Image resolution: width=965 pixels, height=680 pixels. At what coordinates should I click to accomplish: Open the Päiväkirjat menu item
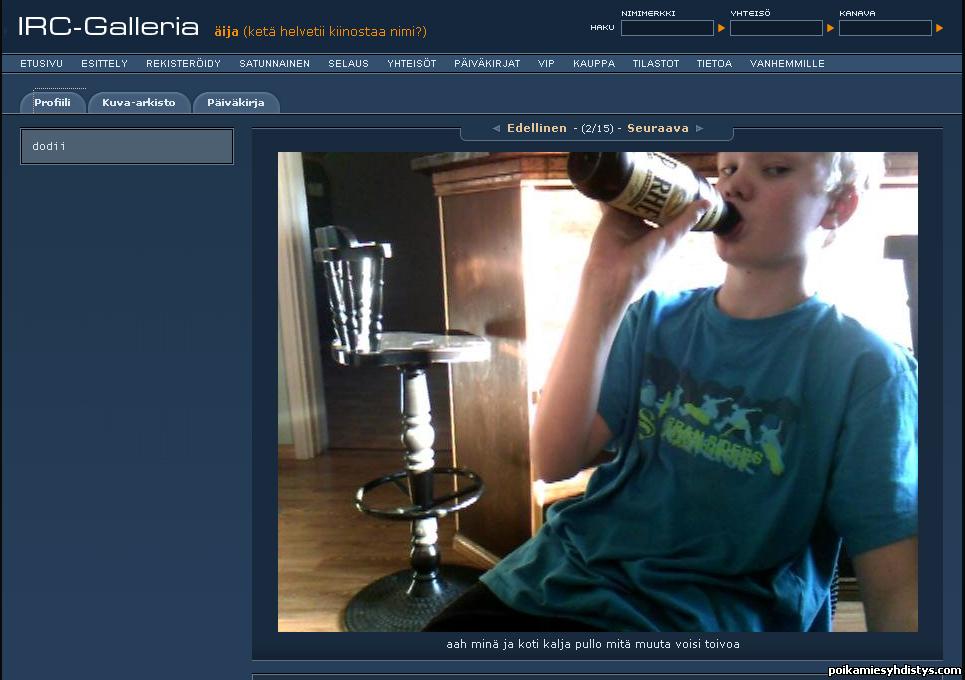pyautogui.click(x=487, y=63)
